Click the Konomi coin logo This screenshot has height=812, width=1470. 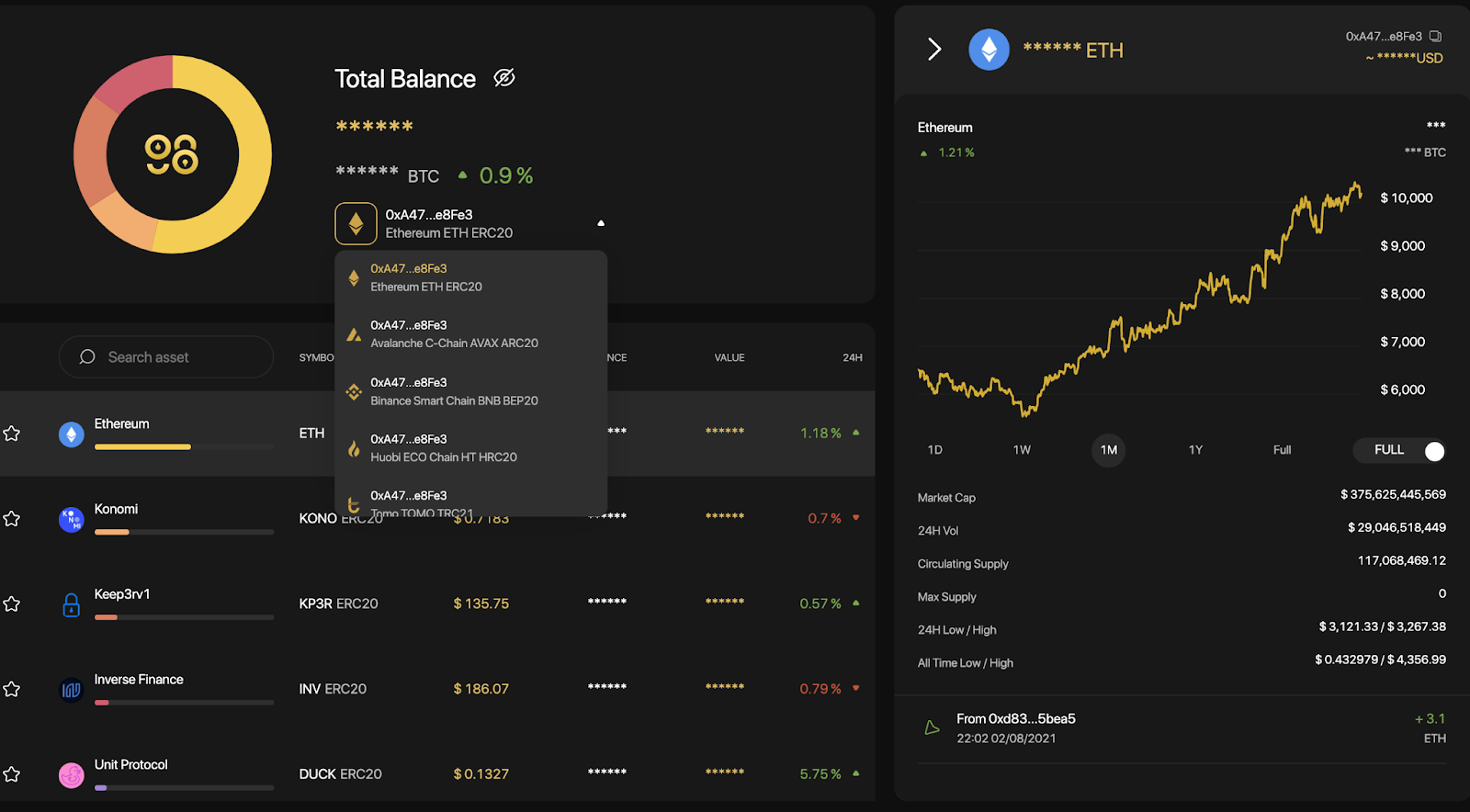[71, 519]
